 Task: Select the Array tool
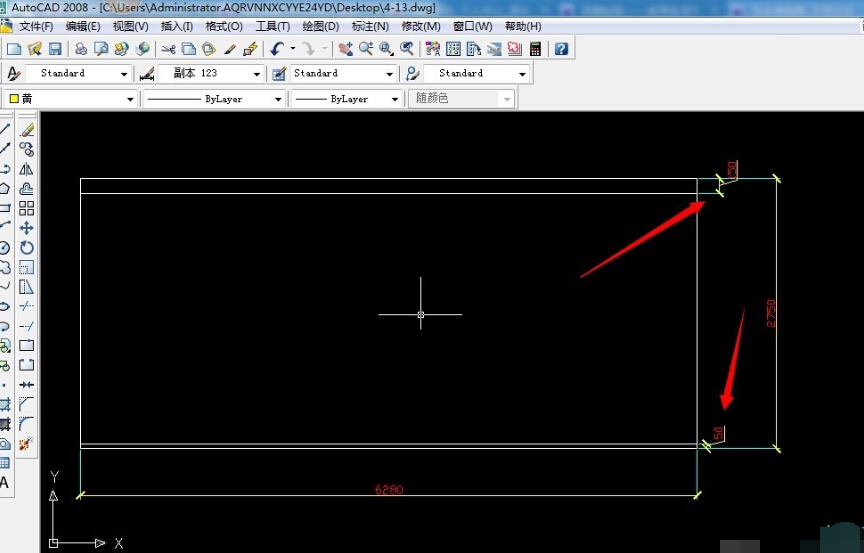tap(26, 208)
